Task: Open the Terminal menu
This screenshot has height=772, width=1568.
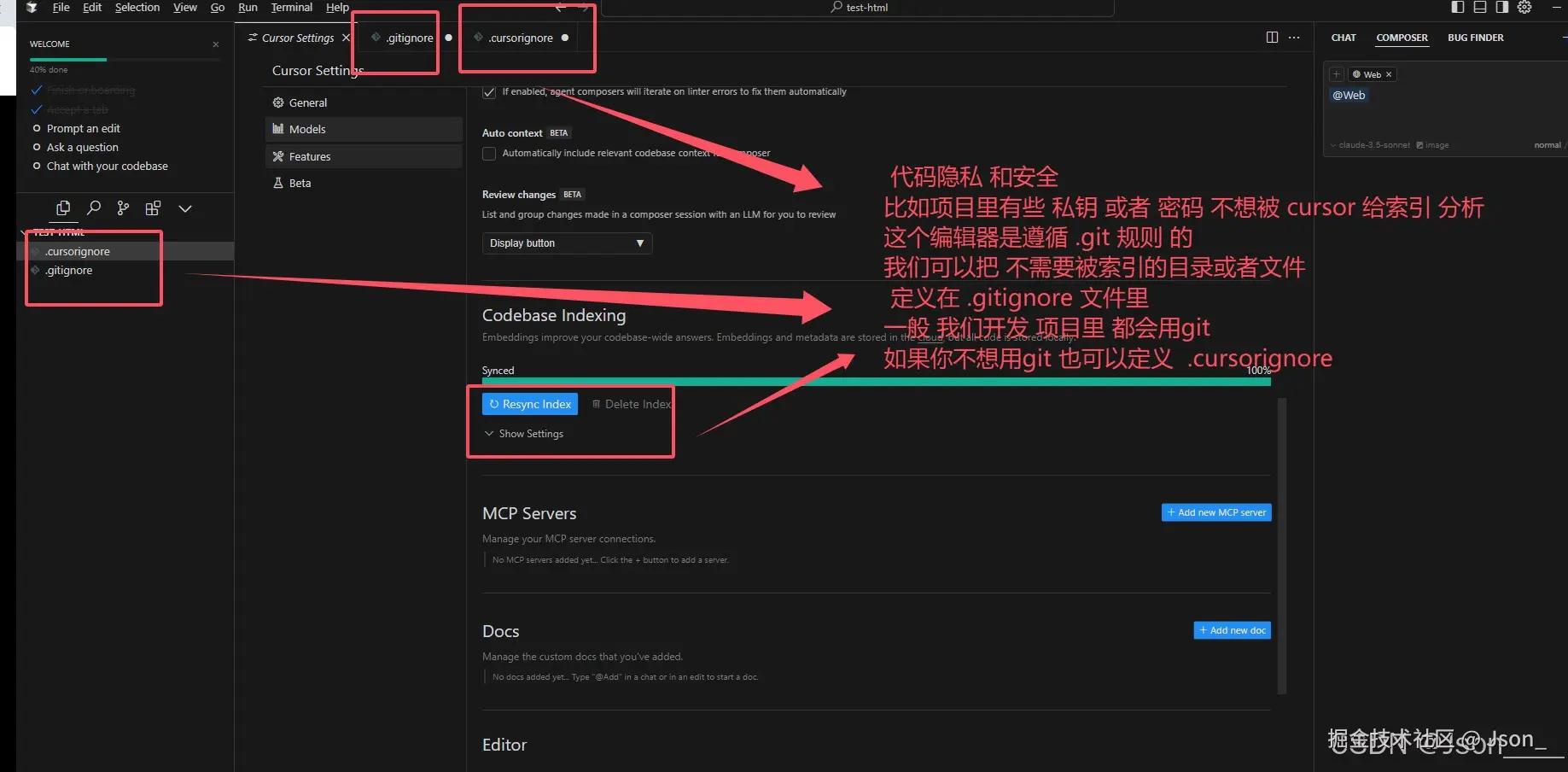Action: coord(292,7)
